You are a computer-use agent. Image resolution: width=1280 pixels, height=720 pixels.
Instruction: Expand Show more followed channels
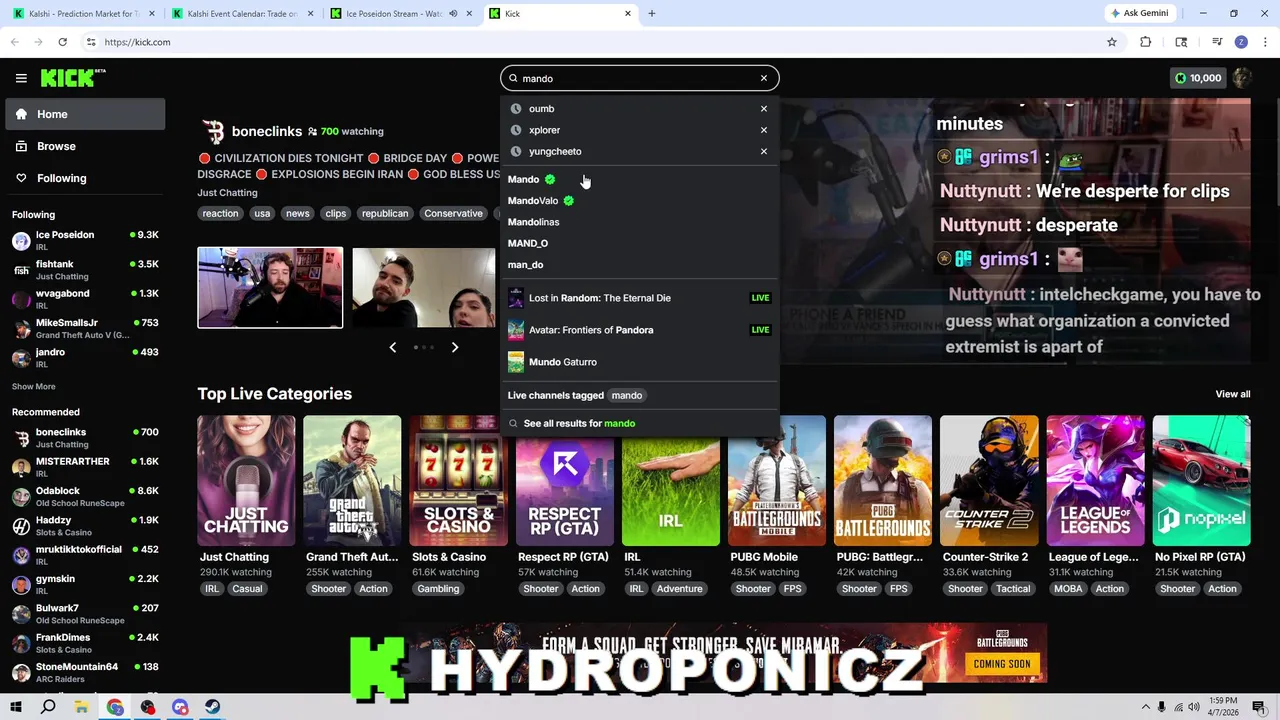coord(33,386)
